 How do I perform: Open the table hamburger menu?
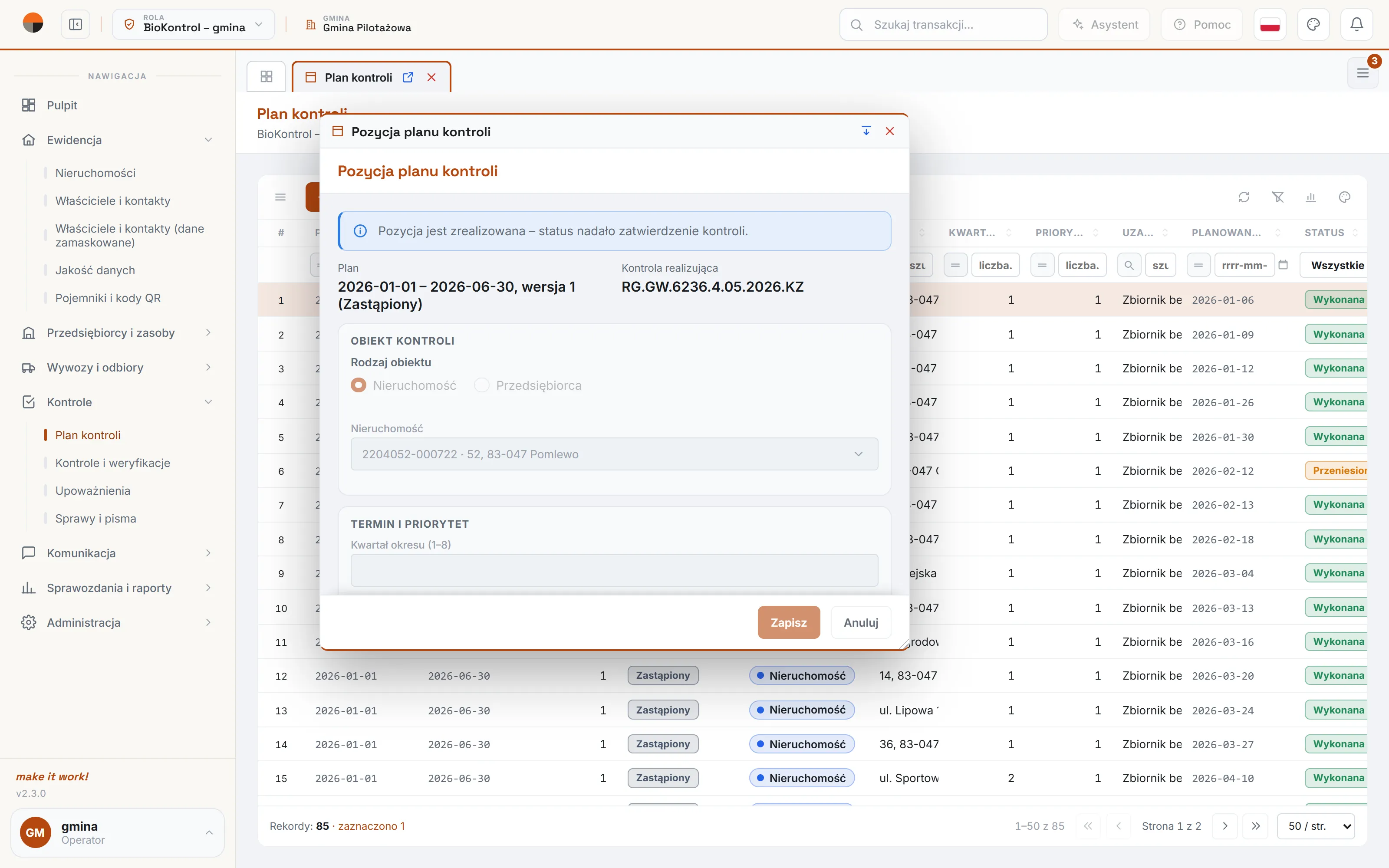(x=281, y=197)
